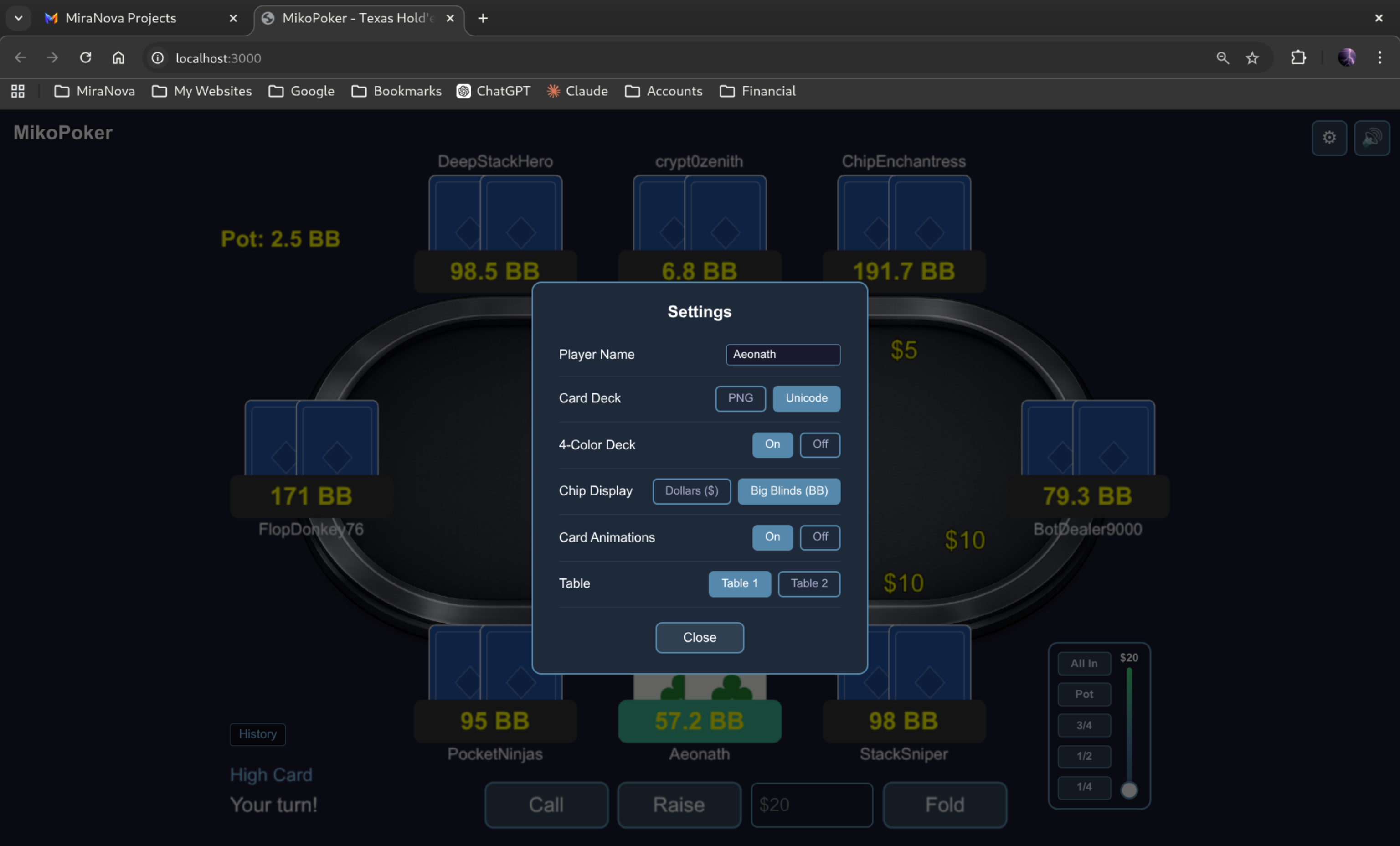Mute game sound via the speaker icon

(x=1373, y=138)
